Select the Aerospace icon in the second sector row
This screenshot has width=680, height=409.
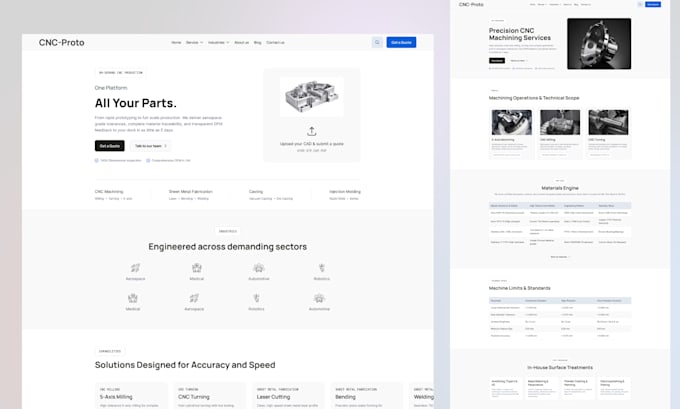click(x=194, y=298)
